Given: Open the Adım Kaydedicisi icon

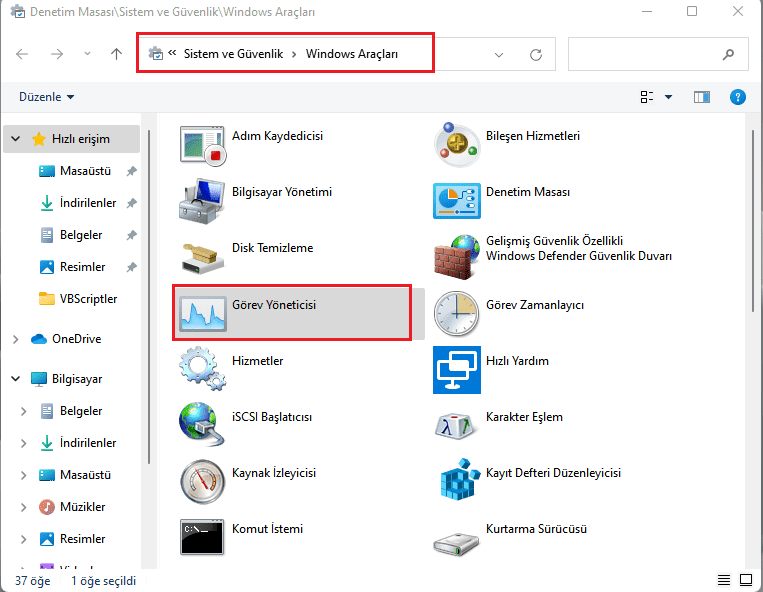Looking at the screenshot, I should tap(202, 145).
